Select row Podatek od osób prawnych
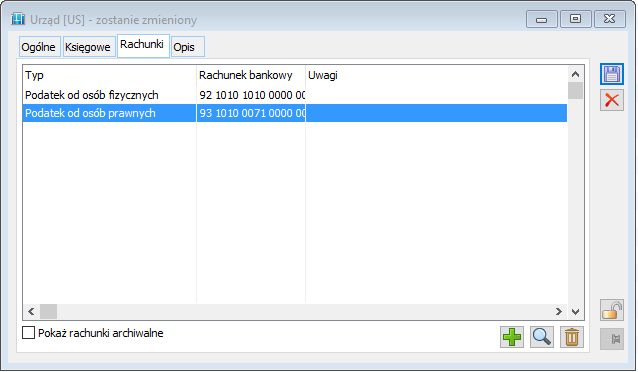Viewport: 638px width, 372px height. tap(295, 113)
